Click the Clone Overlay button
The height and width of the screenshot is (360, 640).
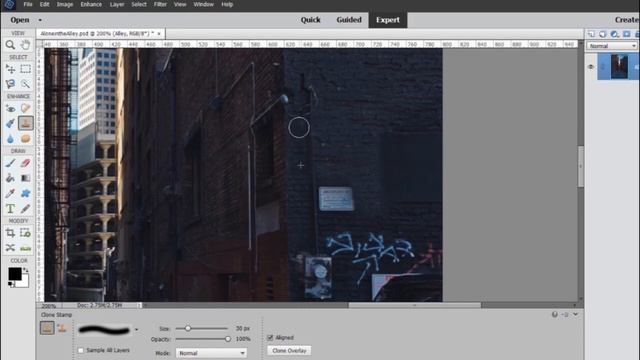coord(289,351)
